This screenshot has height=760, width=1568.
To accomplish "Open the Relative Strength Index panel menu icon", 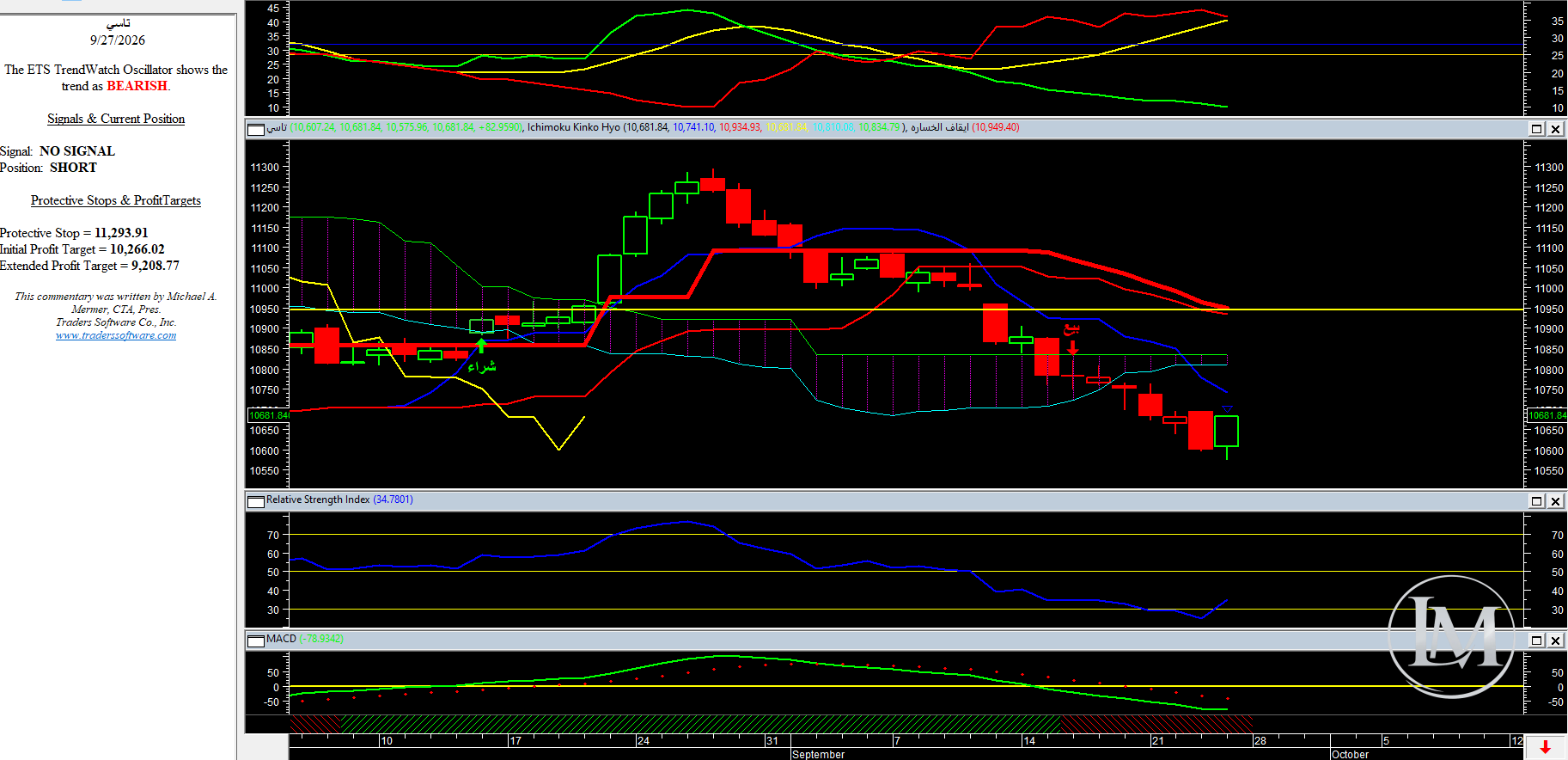I will (x=256, y=501).
